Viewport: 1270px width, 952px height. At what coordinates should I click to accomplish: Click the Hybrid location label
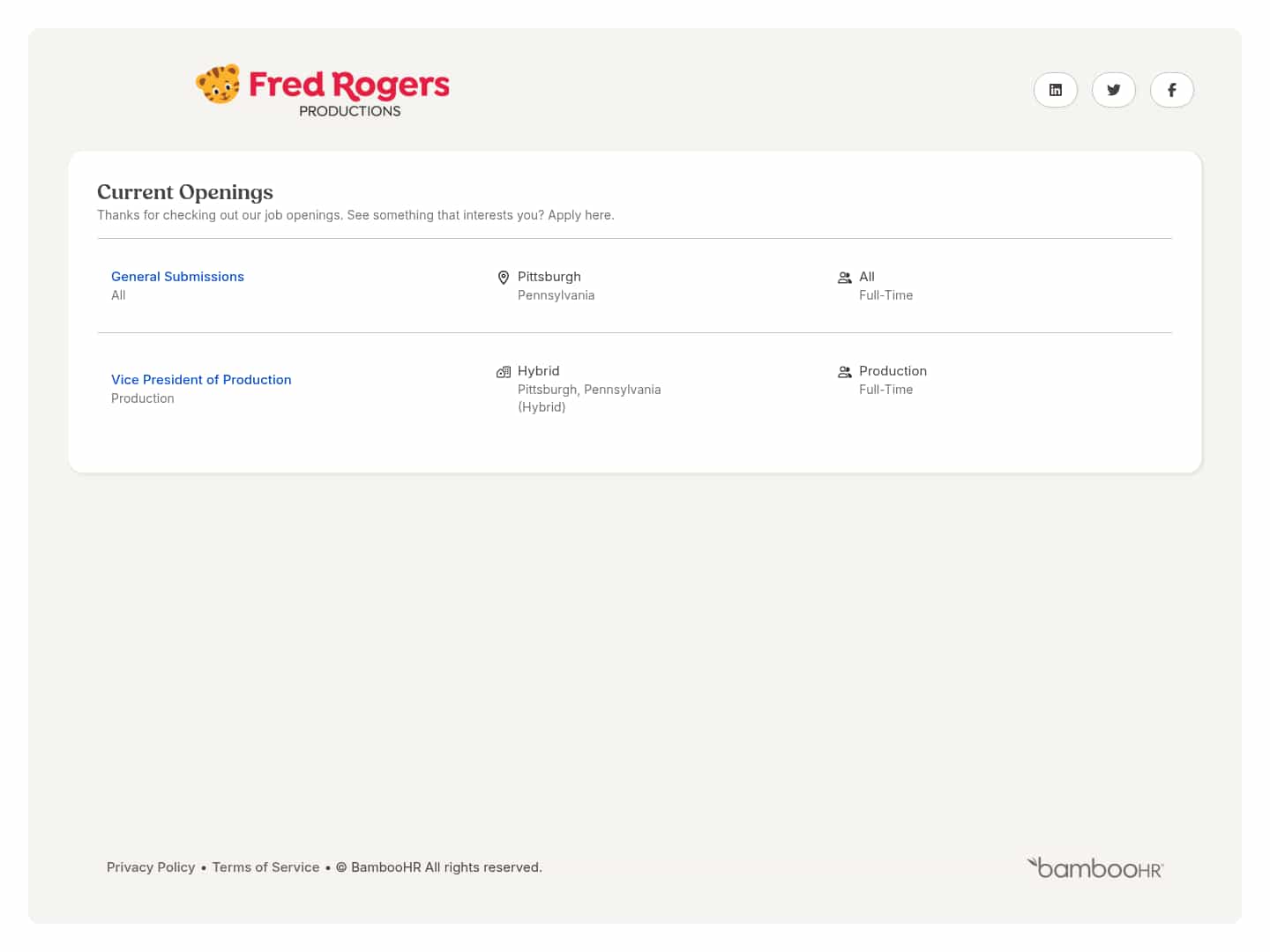coord(538,371)
